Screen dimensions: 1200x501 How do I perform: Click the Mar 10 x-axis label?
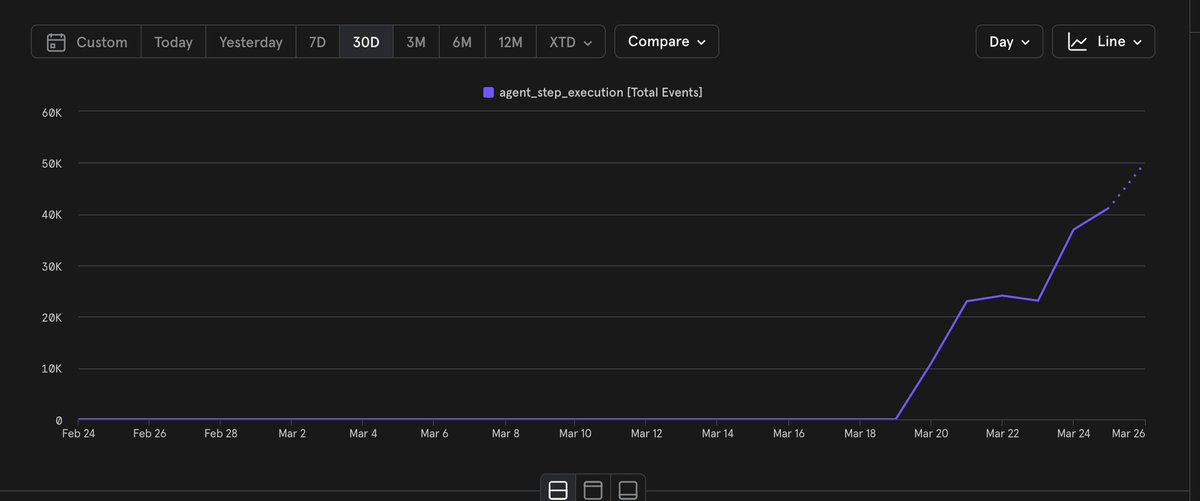point(575,433)
